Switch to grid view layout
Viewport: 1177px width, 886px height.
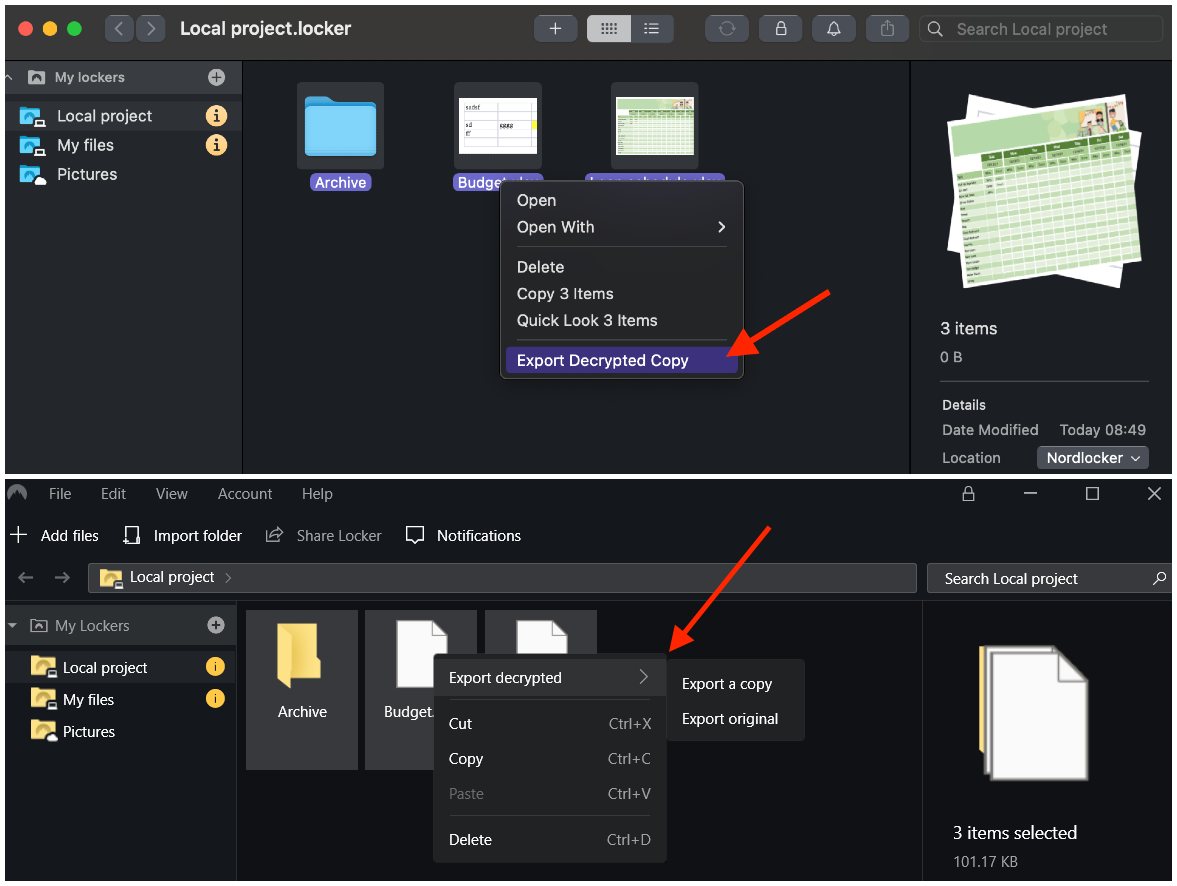[x=609, y=28]
